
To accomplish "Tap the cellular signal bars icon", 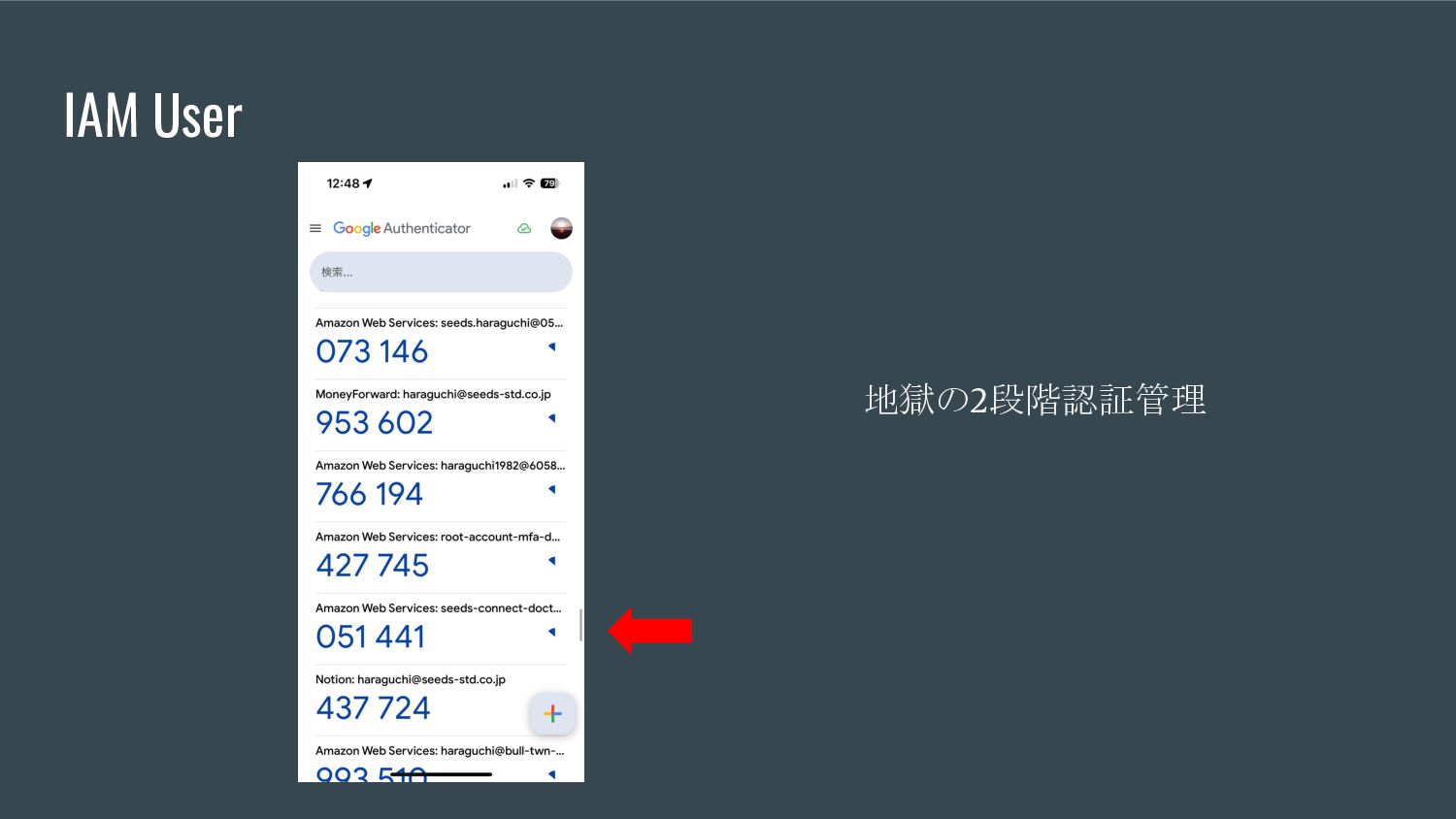I will pyautogui.click(x=510, y=183).
